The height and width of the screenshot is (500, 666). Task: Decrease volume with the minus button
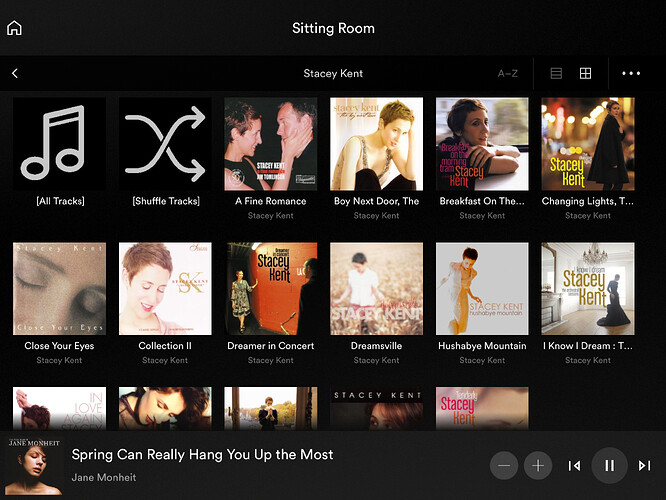504,466
